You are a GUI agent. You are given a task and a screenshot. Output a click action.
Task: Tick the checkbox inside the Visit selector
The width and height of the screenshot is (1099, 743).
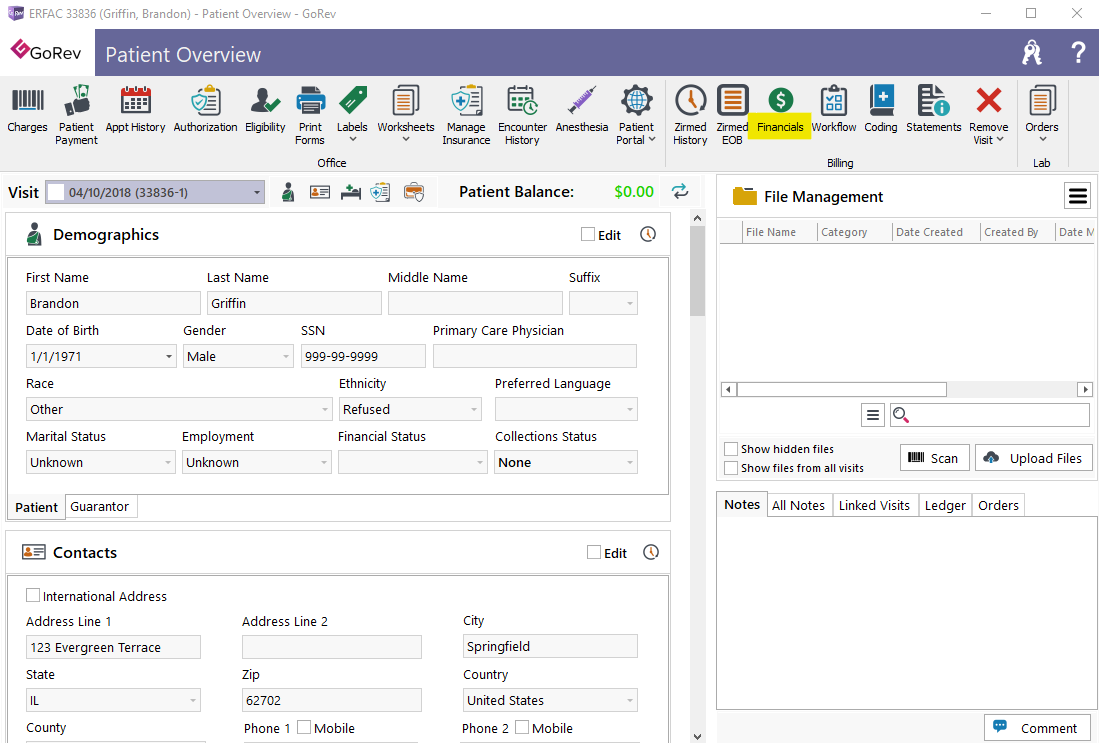tap(56, 192)
